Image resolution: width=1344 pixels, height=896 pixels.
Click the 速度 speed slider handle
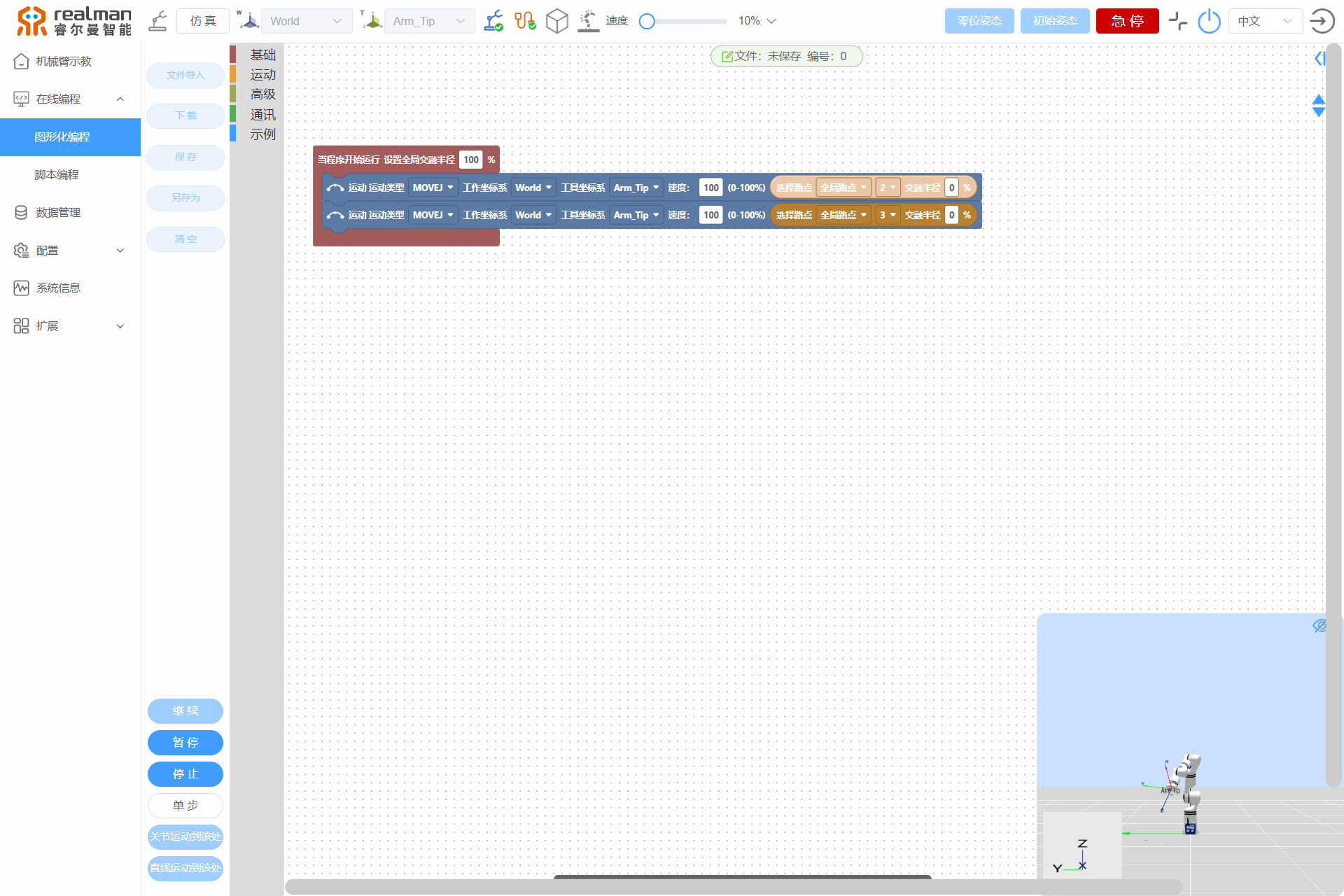tap(647, 21)
